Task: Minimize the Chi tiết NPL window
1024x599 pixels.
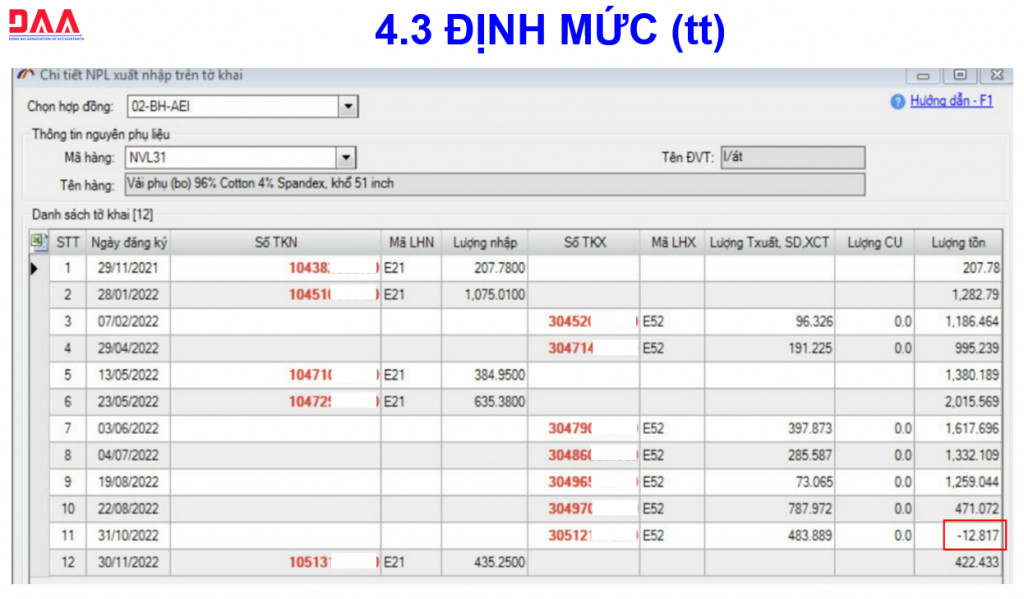Action: coord(923,76)
